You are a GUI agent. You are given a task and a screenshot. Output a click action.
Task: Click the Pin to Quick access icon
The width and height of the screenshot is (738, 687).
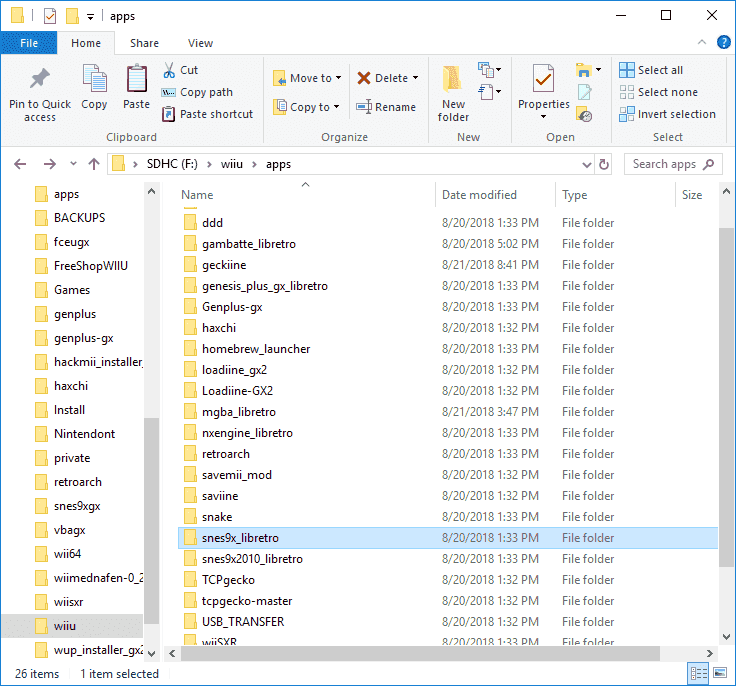coord(40,79)
